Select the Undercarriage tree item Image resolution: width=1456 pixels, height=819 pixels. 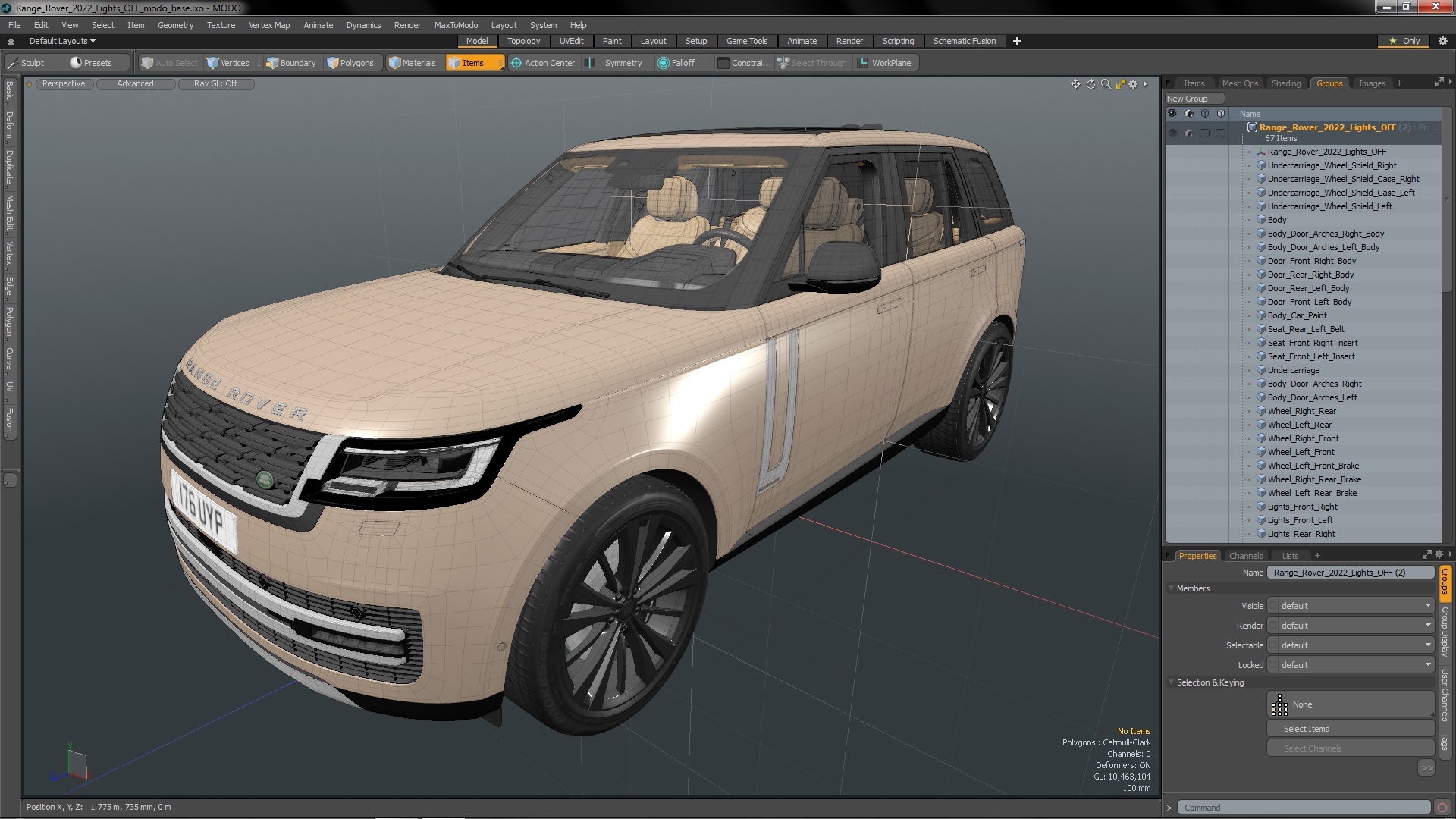pos(1293,370)
